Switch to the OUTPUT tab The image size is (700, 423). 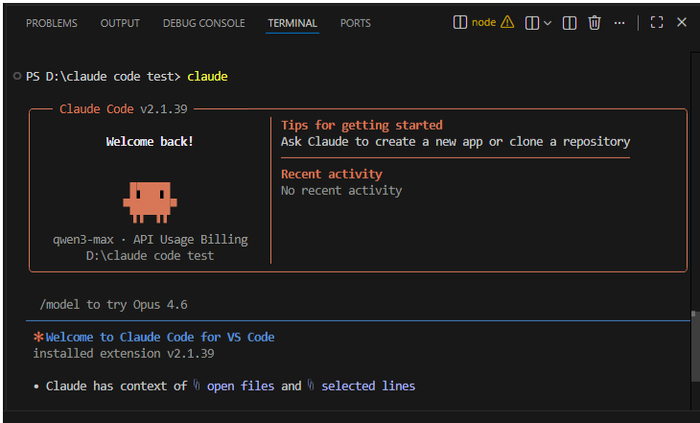pos(120,23)
